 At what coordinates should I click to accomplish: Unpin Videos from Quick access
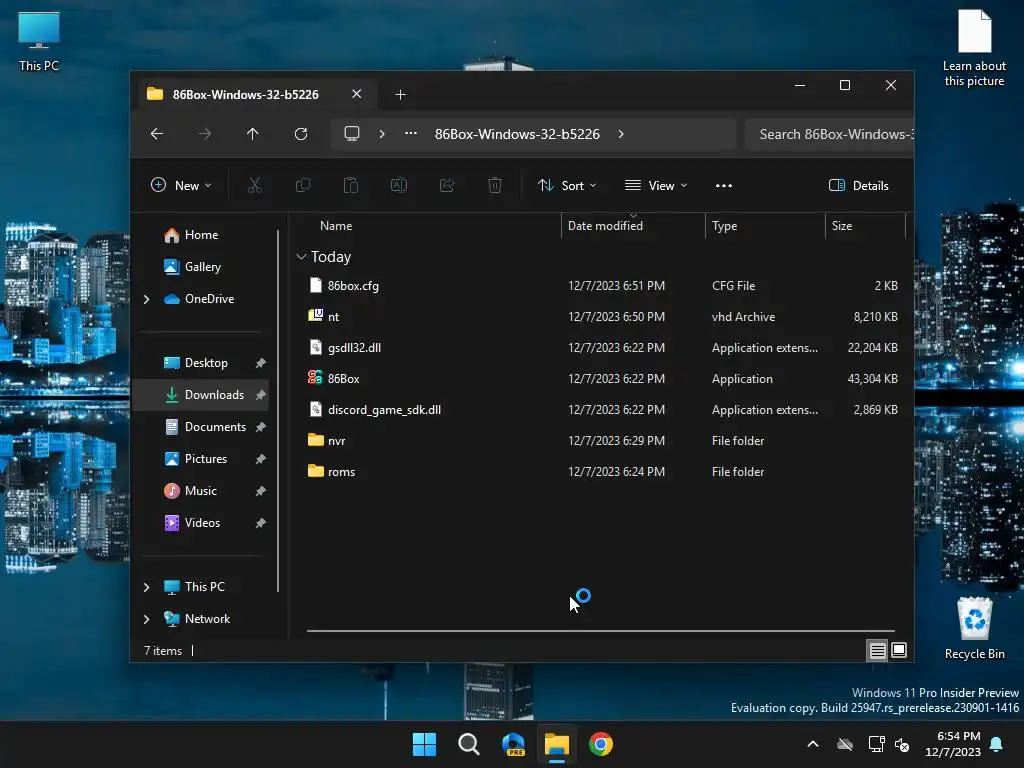pos(261,522)
